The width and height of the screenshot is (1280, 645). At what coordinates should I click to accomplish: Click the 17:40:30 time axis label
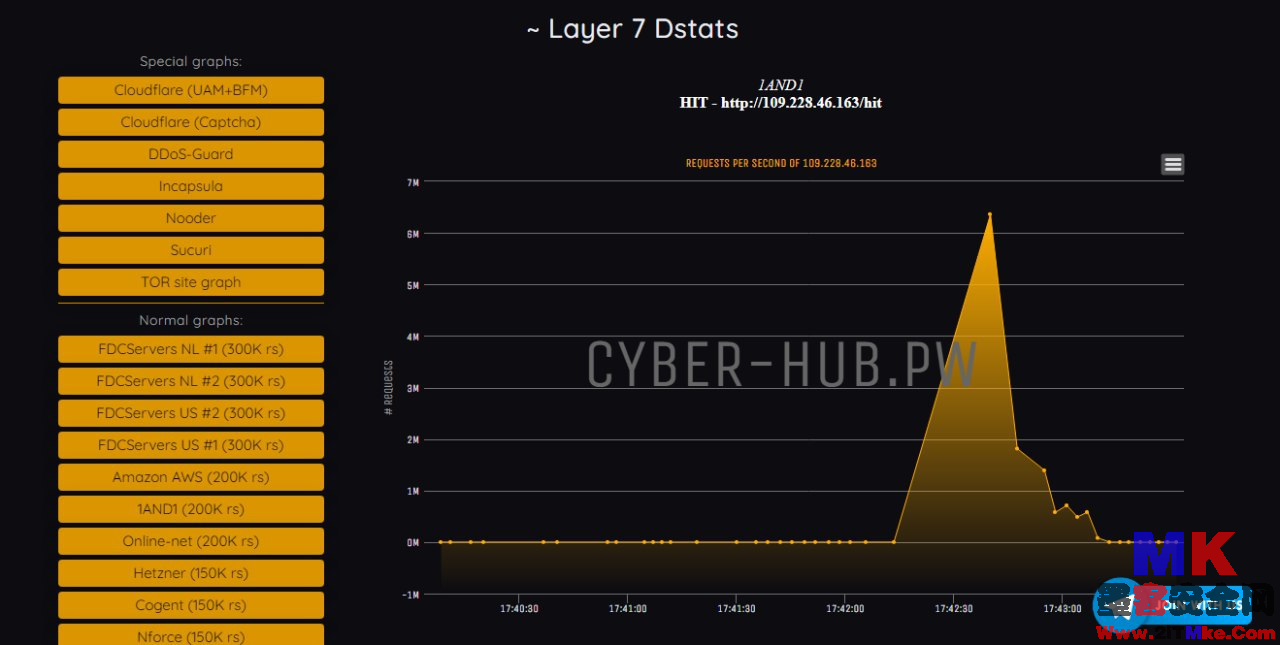coord(520,608)
